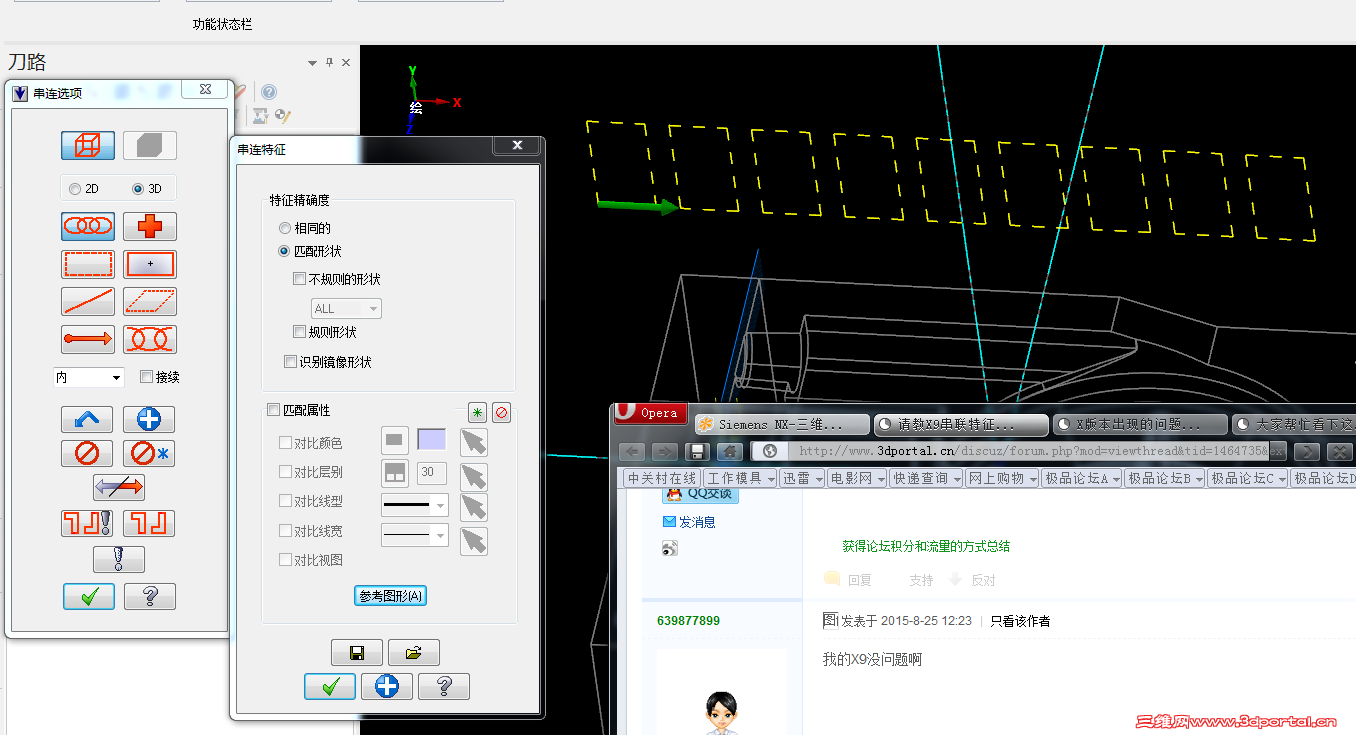Screen dimensions: 1356x735
Task: Toggle the 匹配属性 checkbox
Action: [274, 410]
